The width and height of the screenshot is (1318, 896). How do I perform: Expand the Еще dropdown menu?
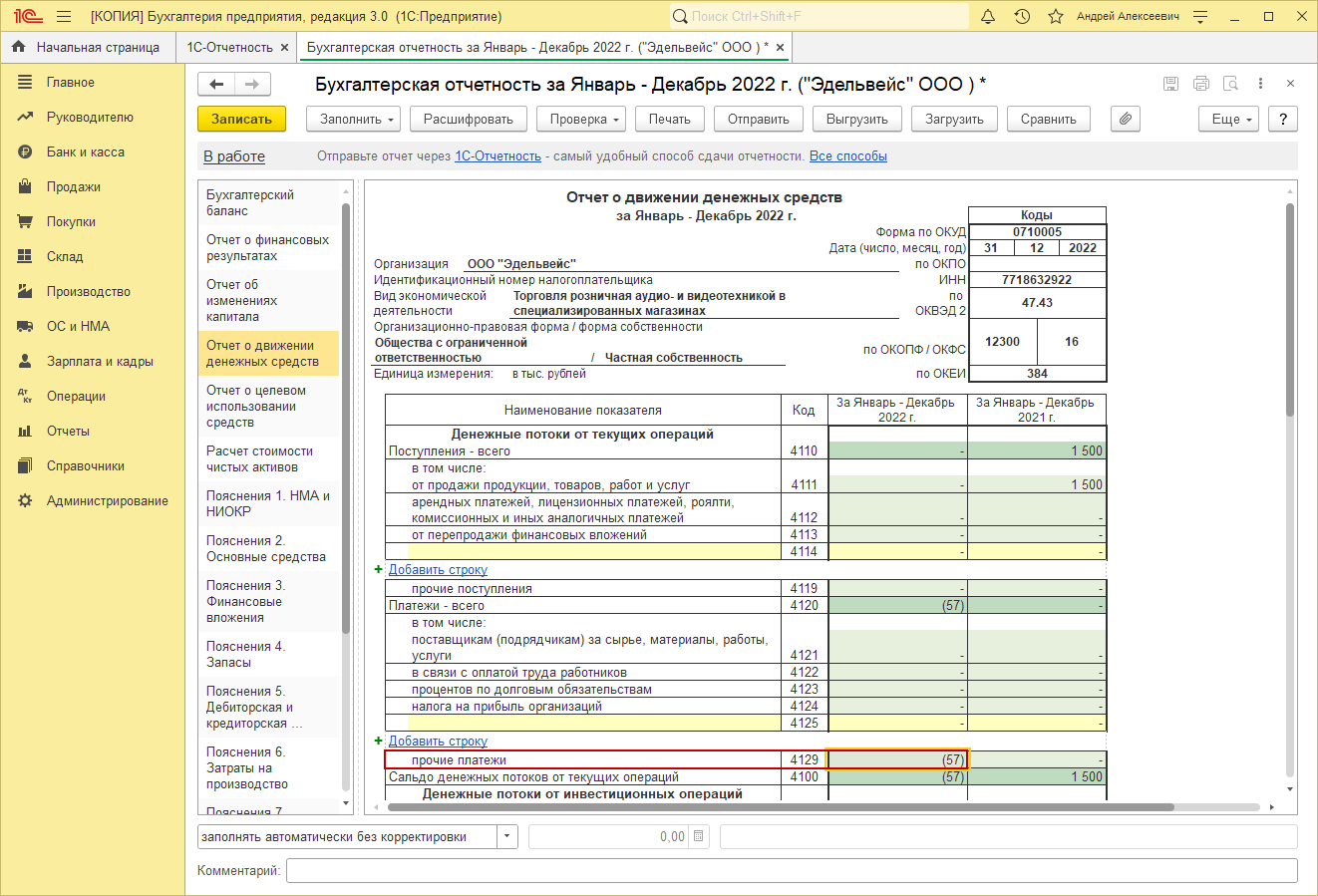pyautogui.click(x=1228, y=119)
